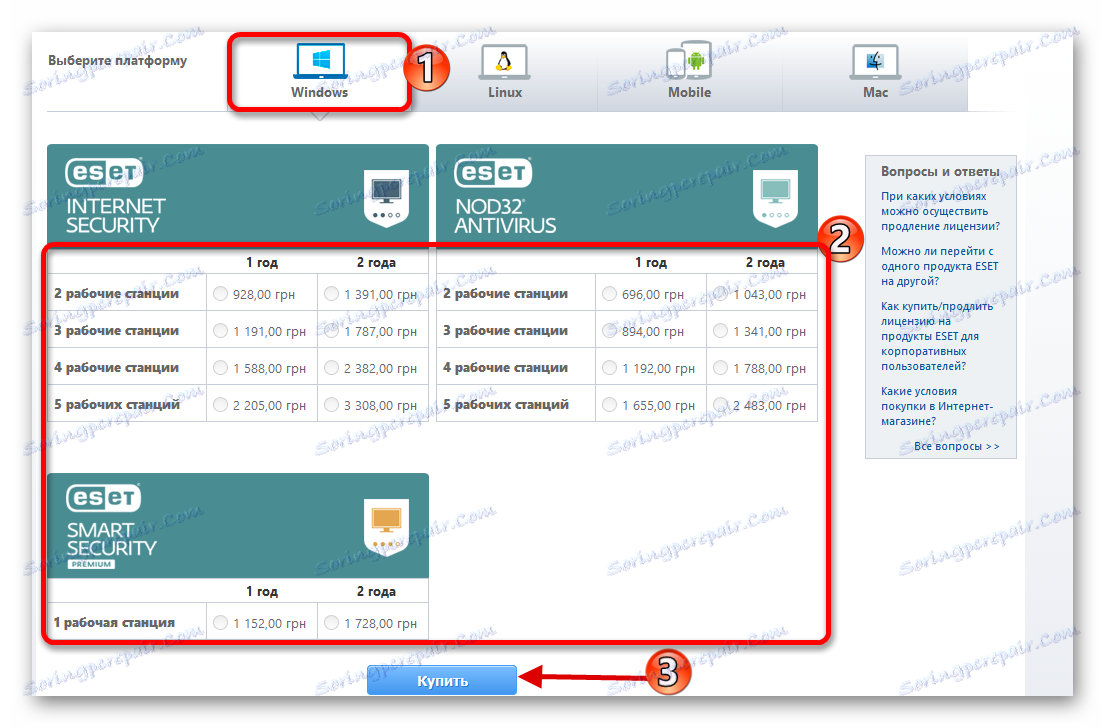The image size is (1105, 728).
Task: Select Smart Security Premium 2 years 1 728,00 грн
Action: pos(331,622)
